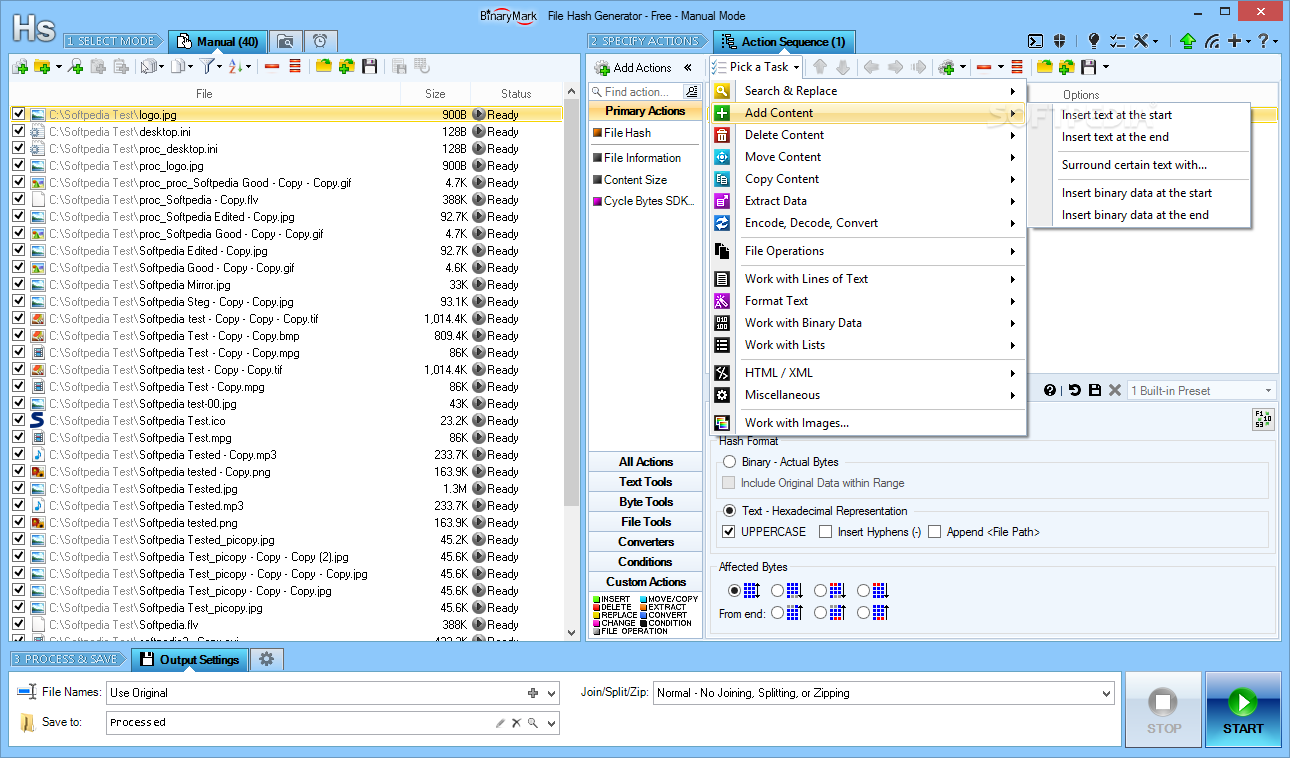The width and height of the screenshot is (1290, 758).
Task: Click the move action down arrow
Action: (x=842, y=67)
